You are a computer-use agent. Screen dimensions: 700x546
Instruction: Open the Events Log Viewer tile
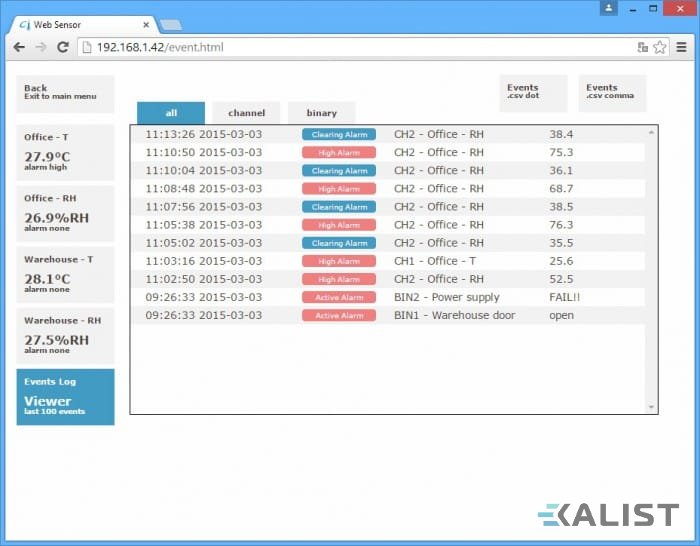tap(65, 397)
